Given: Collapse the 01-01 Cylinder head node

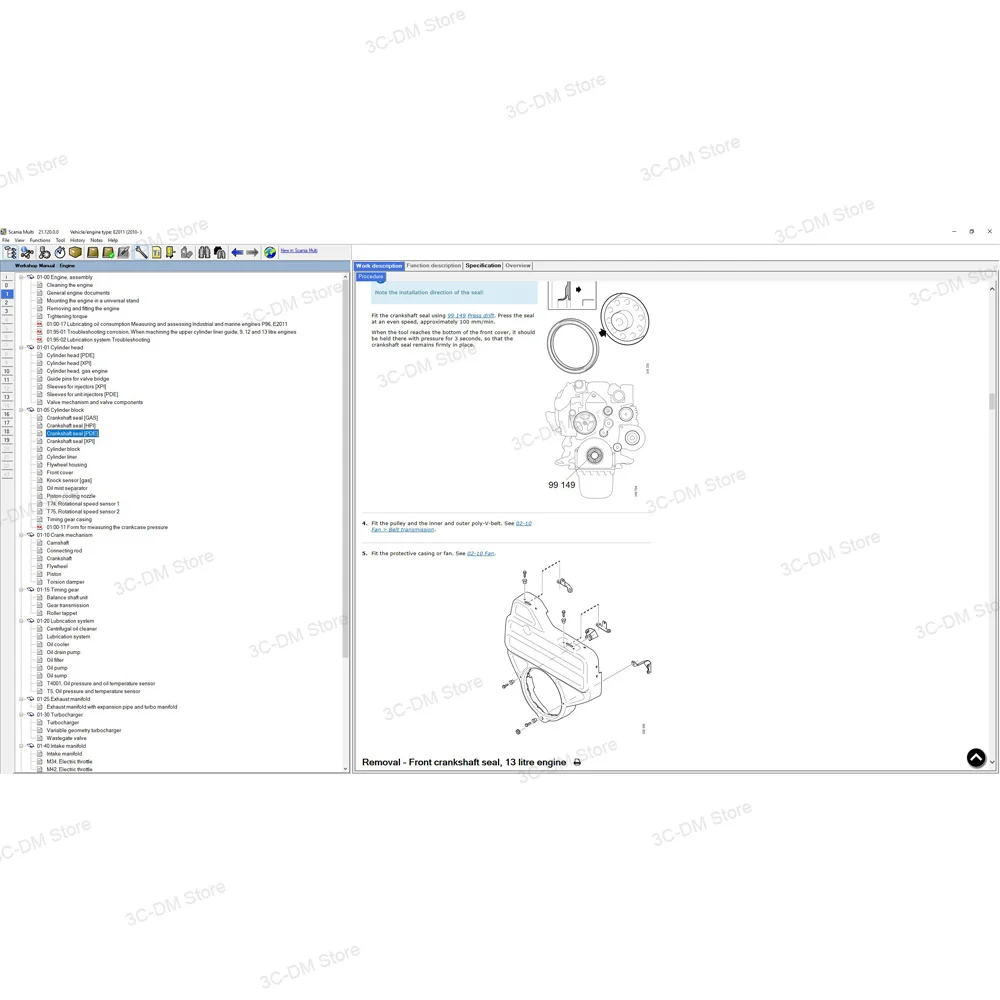Looking at the screenshot, I should [21, 348].
